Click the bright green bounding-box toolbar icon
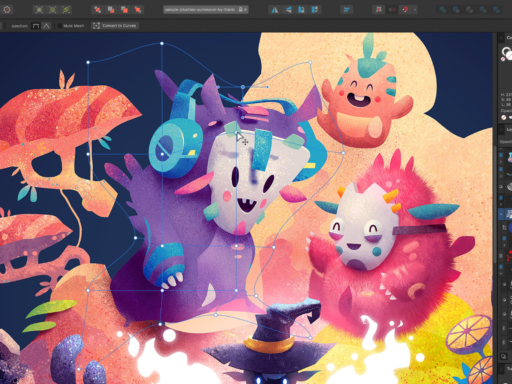Viewport: 512px width, 384px height. click(x=39, y=10)
